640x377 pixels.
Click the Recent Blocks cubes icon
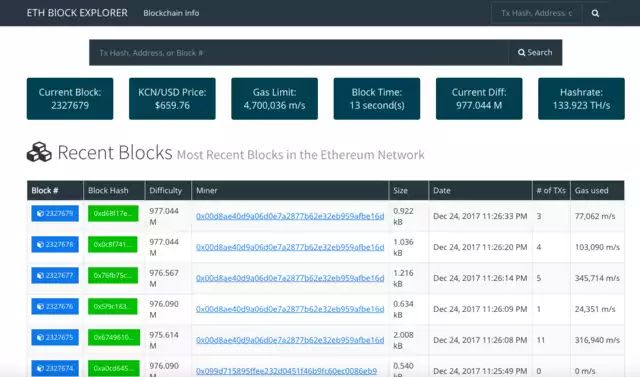[x=39, y=152]
